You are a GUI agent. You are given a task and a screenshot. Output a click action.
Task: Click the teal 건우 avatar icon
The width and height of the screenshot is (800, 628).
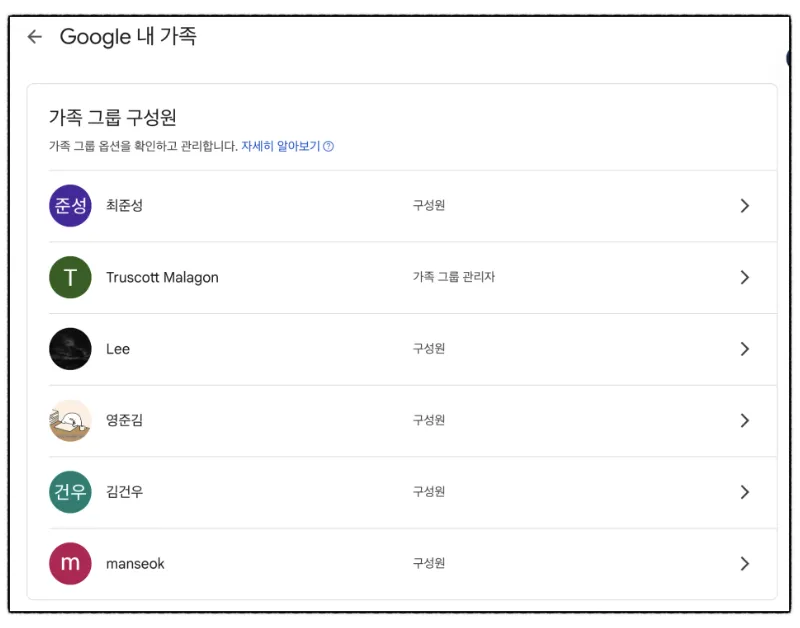70,492
